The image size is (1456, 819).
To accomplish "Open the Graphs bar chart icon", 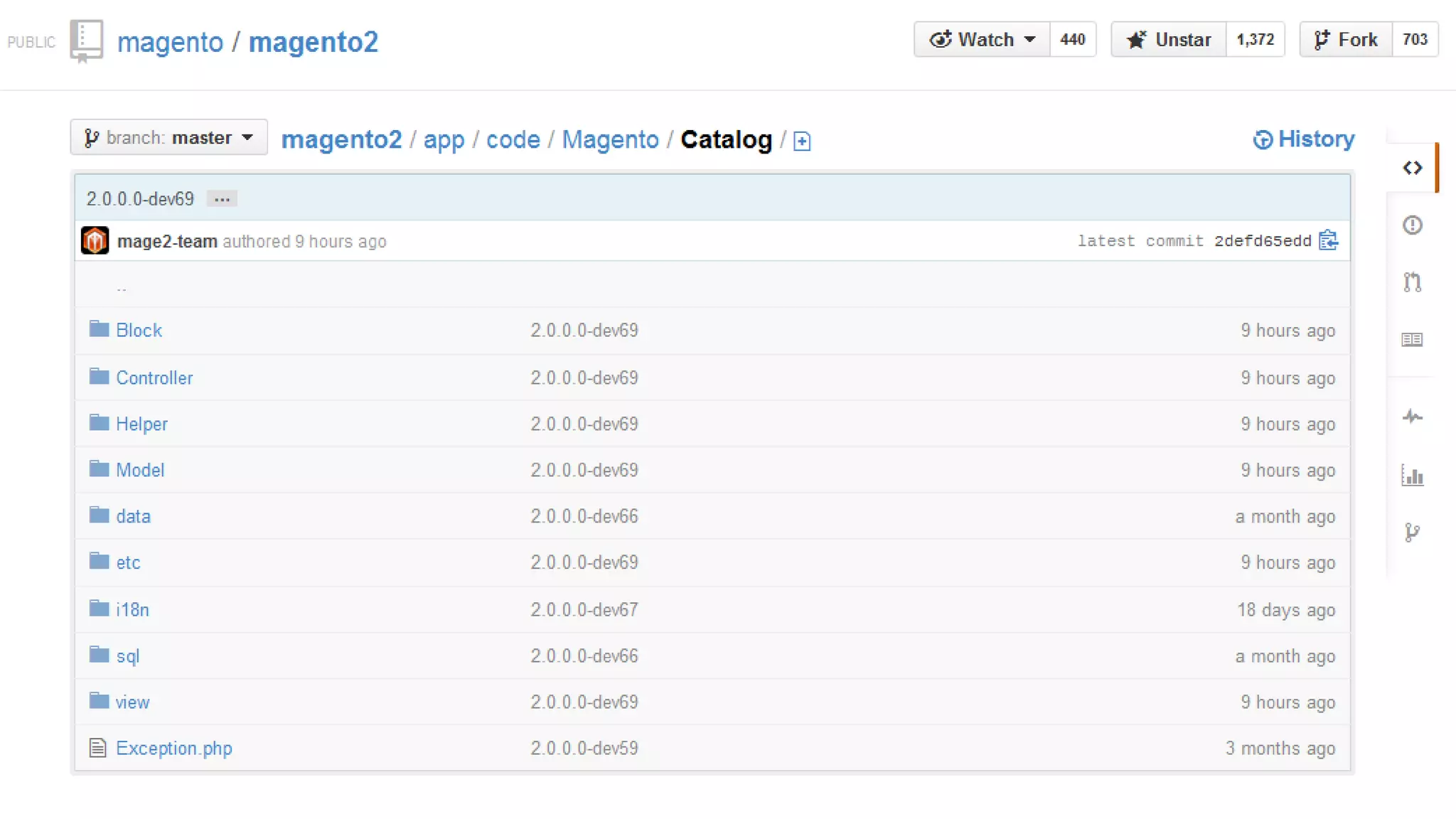I will coord(1412,475).
